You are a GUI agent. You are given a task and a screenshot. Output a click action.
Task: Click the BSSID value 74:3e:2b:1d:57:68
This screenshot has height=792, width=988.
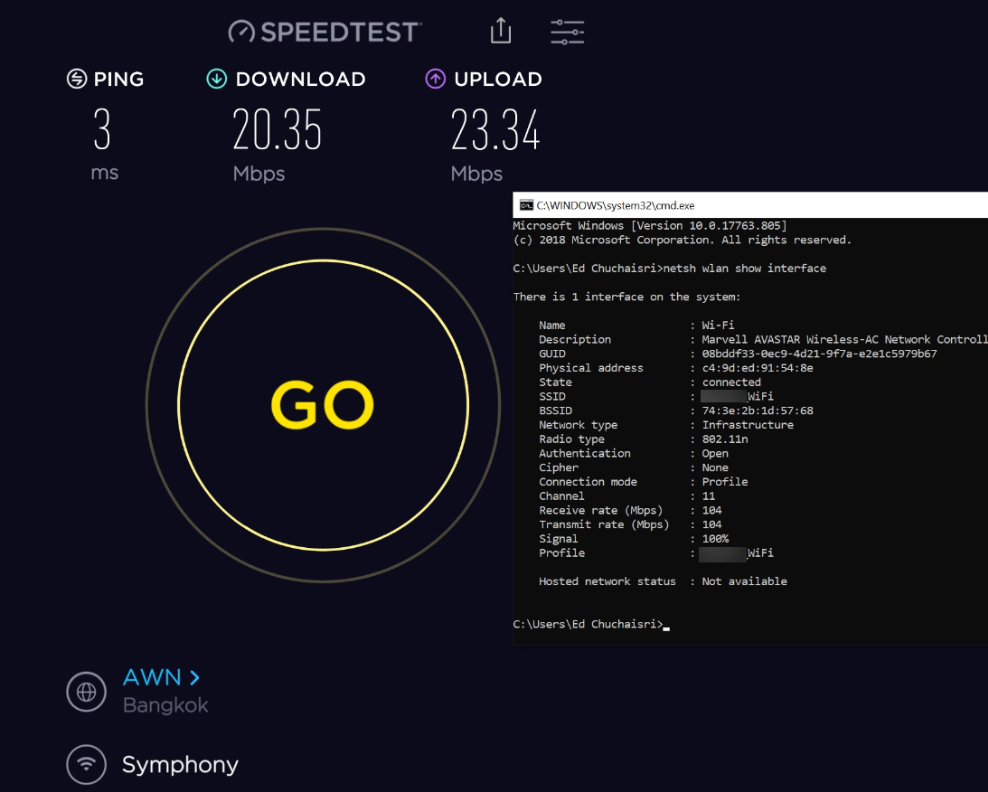point(757,411)
